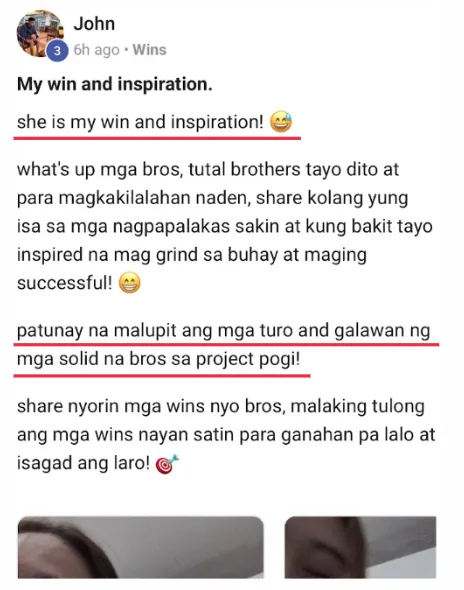Click the text isagad ang laro
This screenshot has width=464, height=590.
pyautogui.click(x=84, y=463)
